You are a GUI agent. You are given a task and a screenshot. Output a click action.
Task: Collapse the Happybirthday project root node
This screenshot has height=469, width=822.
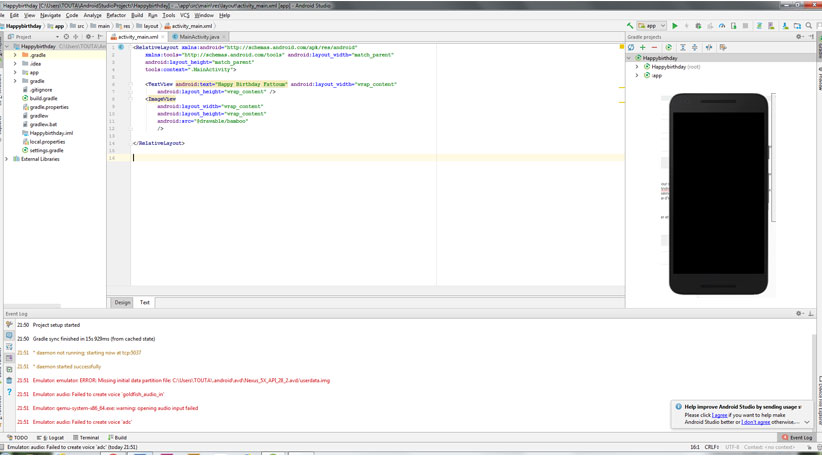[7, 46]
